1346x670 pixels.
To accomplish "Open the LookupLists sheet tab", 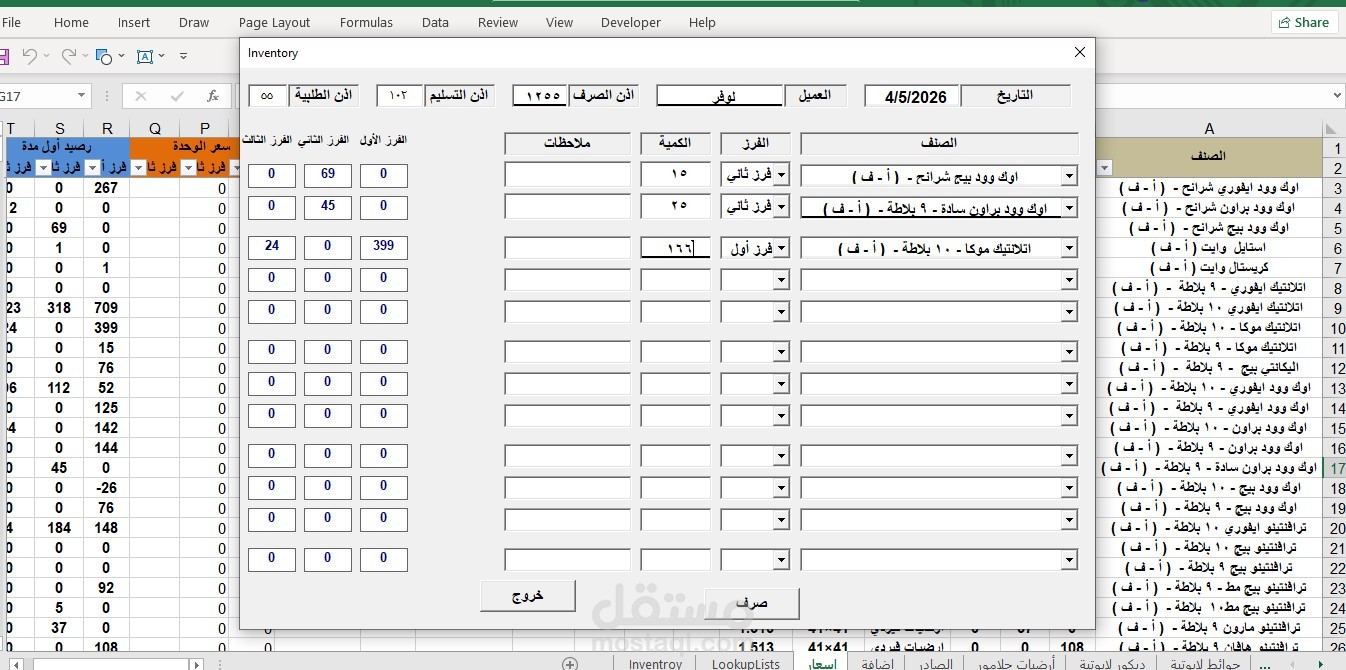I will 746,663.
